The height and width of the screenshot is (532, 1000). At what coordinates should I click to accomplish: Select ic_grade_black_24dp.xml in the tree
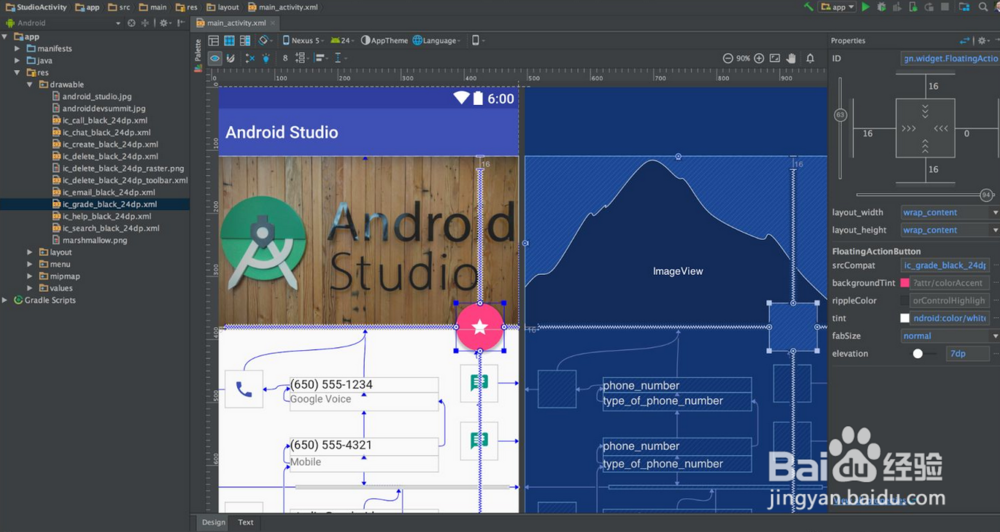click(110, 205)
